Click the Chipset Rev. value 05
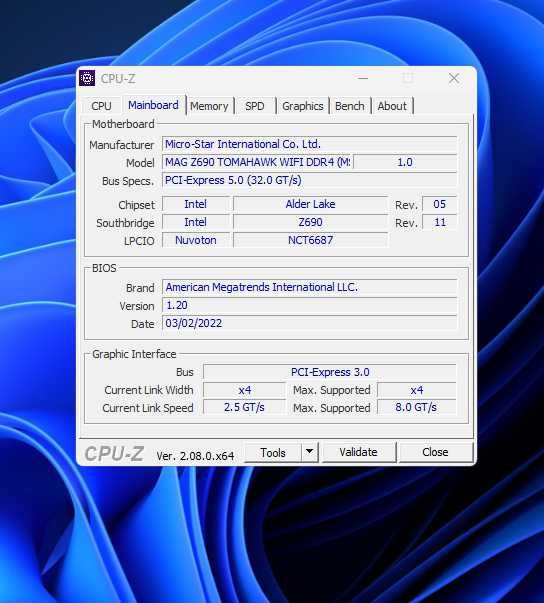 pyautogui.click(x=439, y=204)
